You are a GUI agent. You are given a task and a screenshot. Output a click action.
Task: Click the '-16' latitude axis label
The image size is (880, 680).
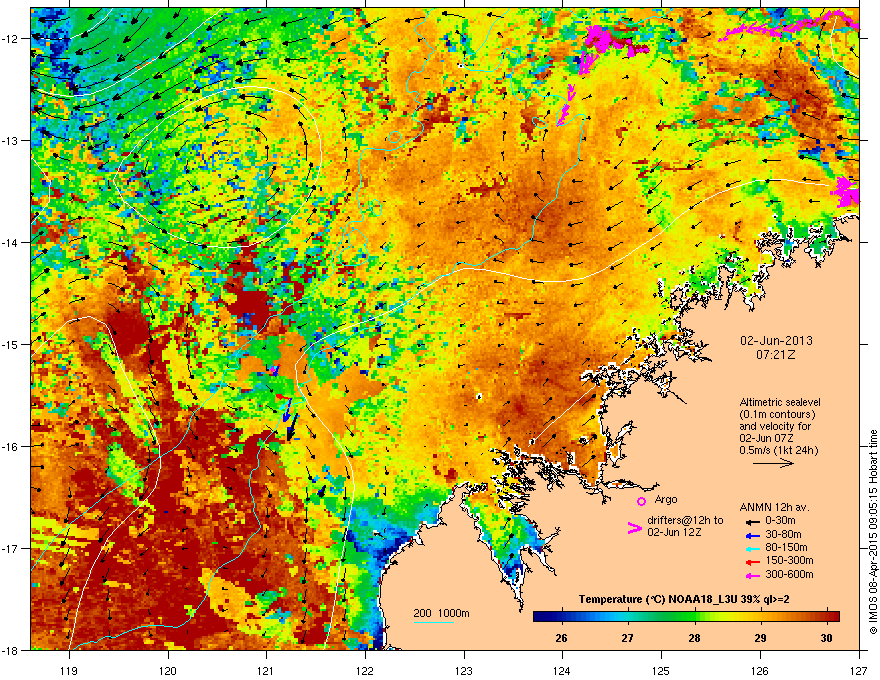tap(10, 447)
